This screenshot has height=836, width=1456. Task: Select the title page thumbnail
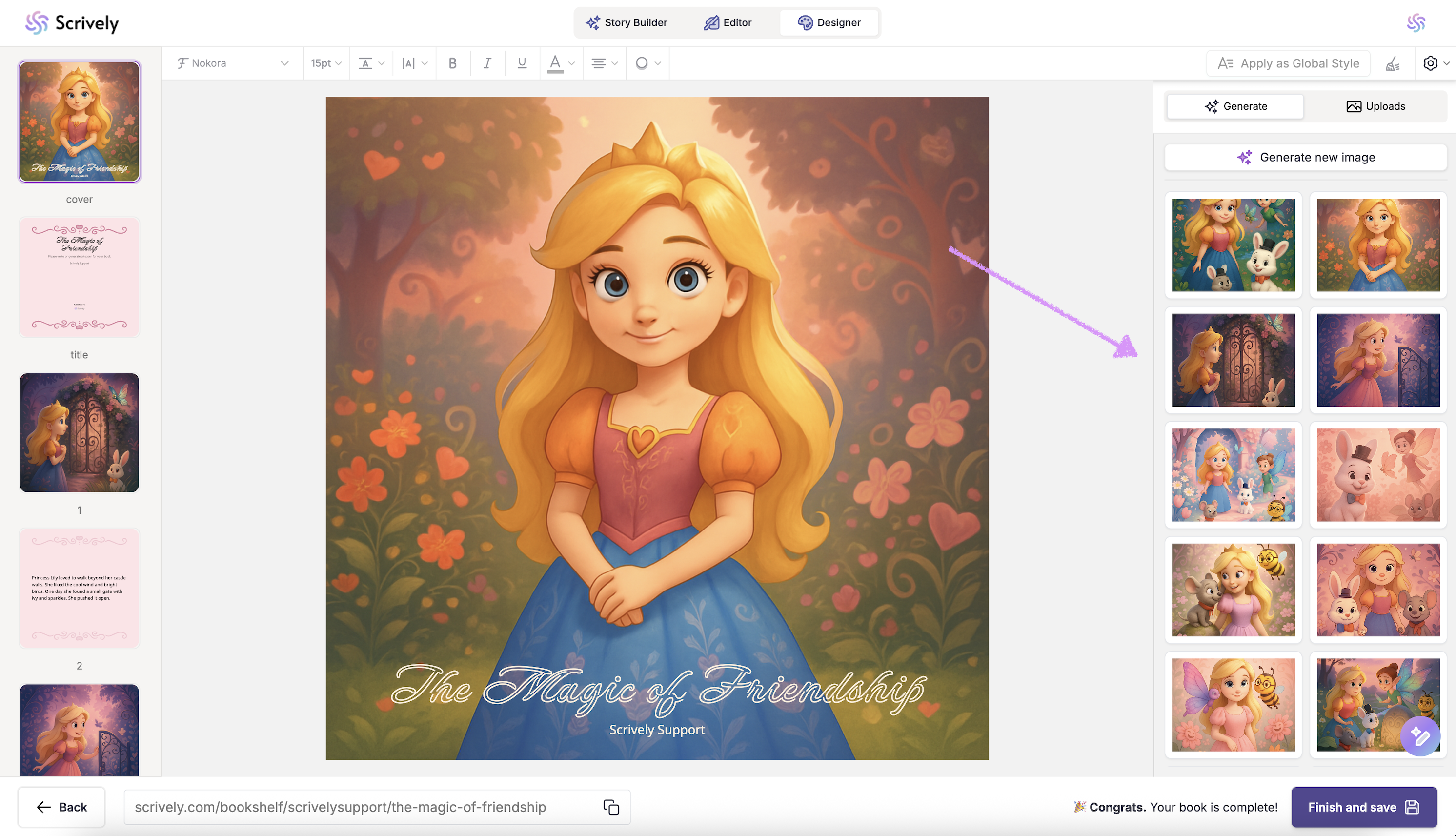(x=79, y=277)
